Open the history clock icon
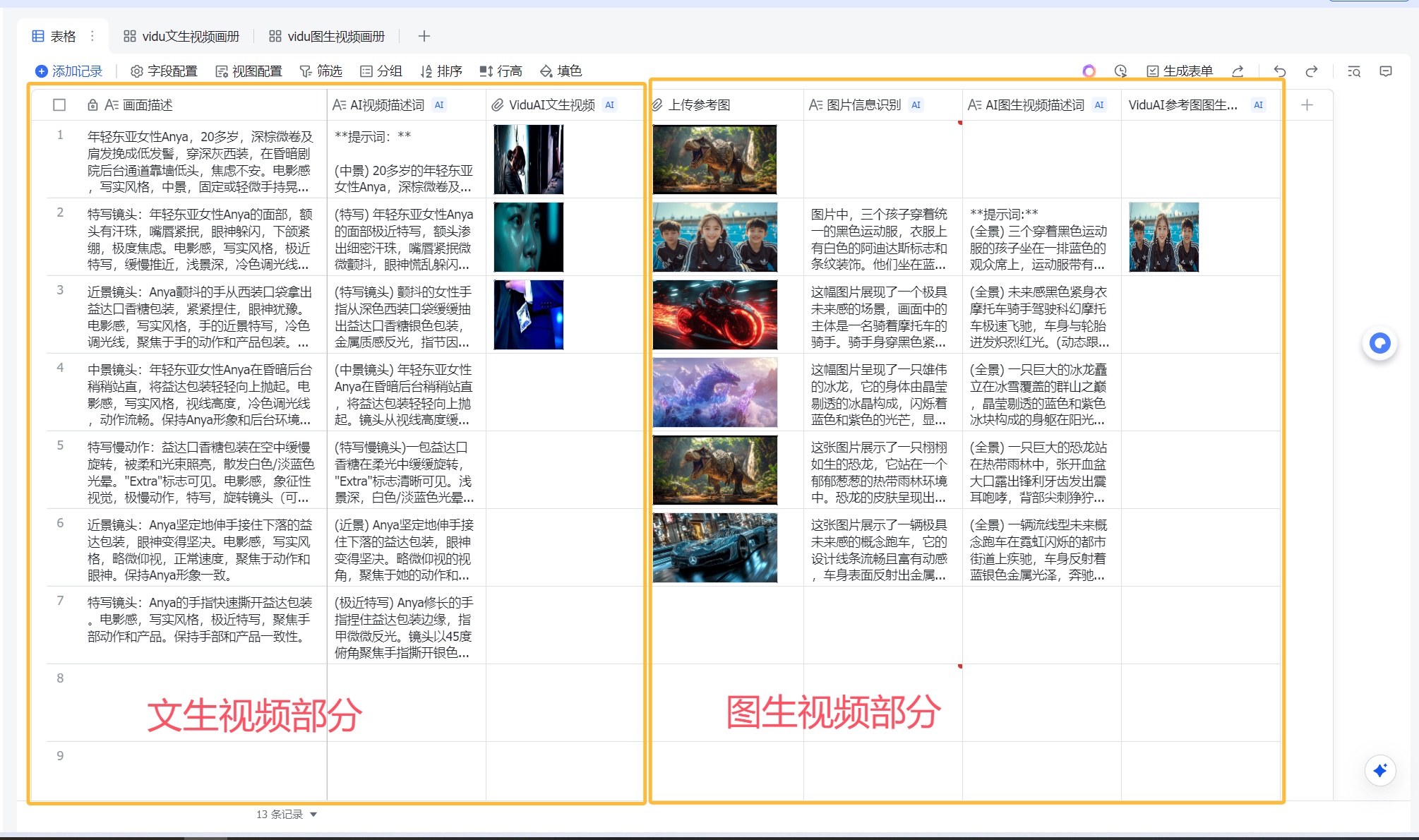The image size is (1419, 840). tap(1120, 71)
